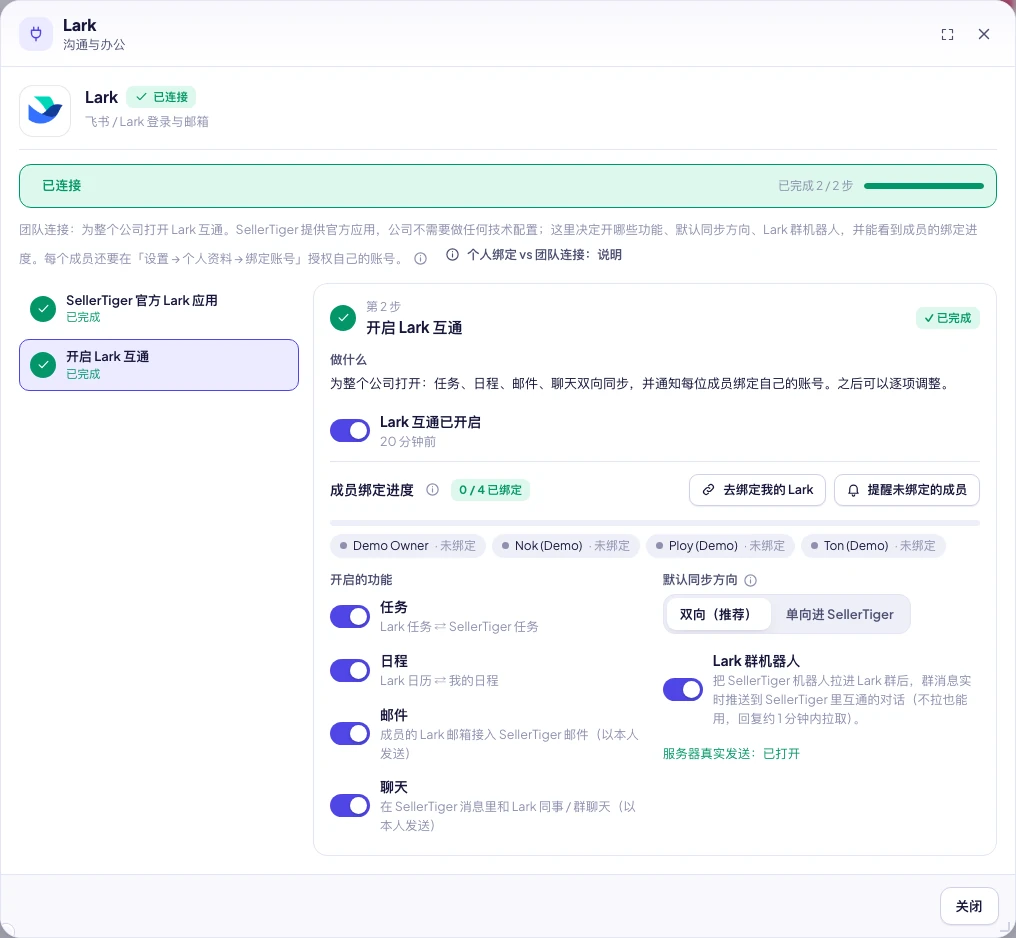The width and height of the screenshot is (1016, 938).
Task: Click the plug icon beside the Lark title
Action: tap(36, 34)
